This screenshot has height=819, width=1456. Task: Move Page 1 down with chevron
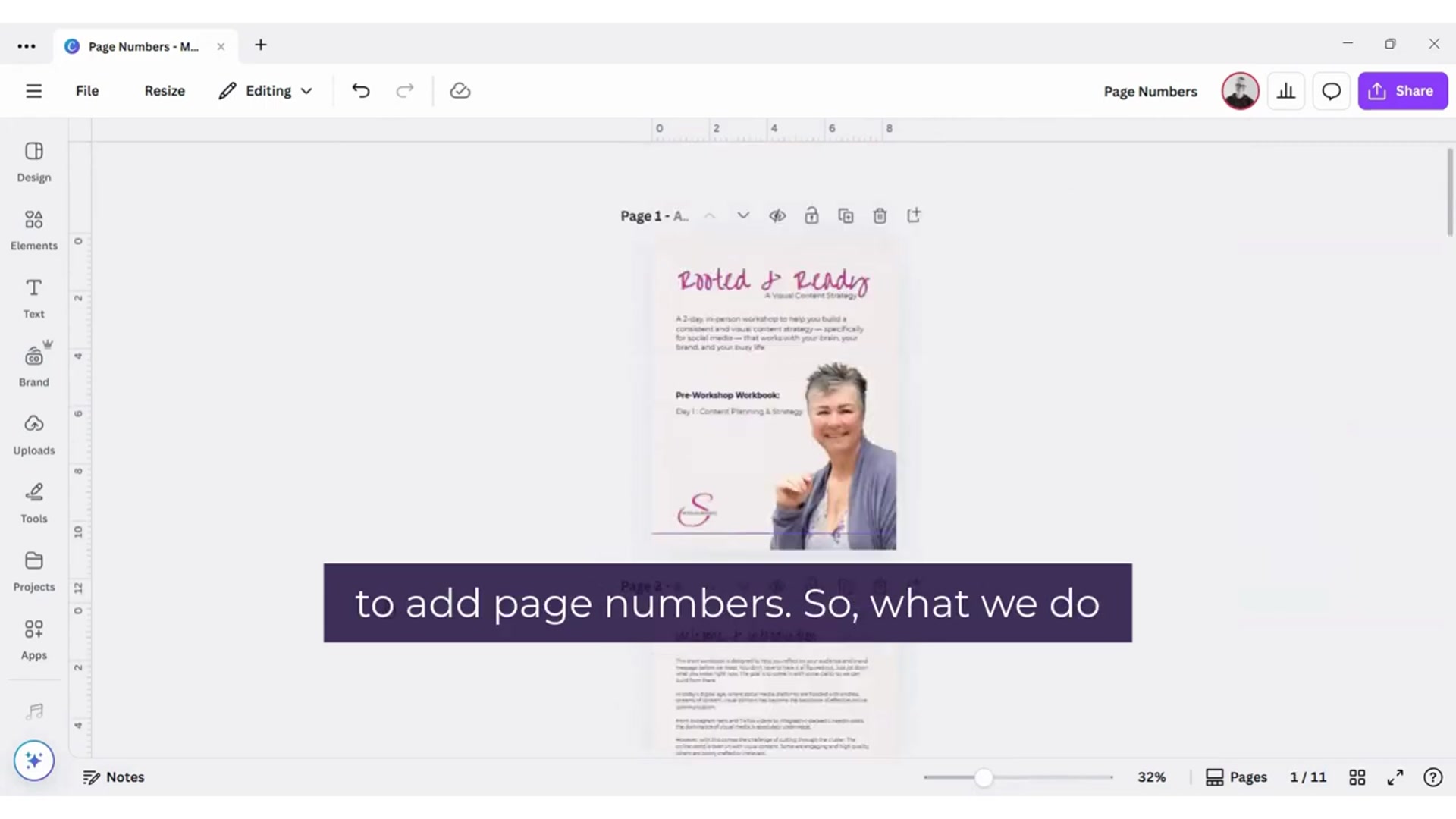(743, 216)
